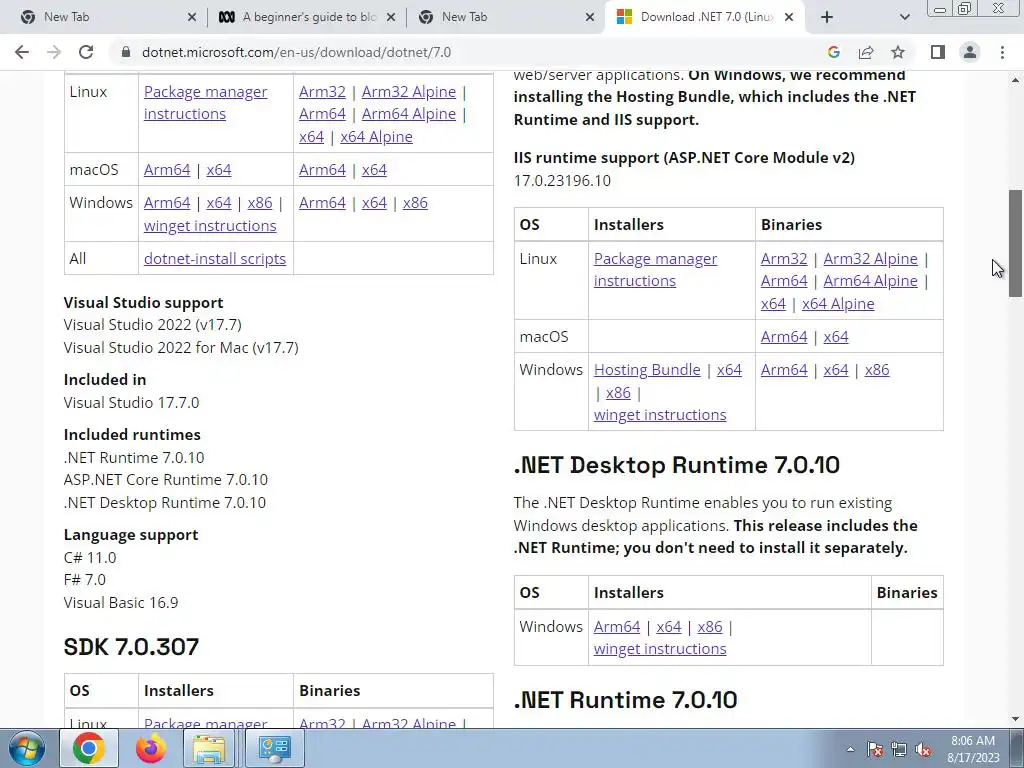View site security padlock info
The height and width of the screenshot is (768, 1024).
(x=126, y=52)
